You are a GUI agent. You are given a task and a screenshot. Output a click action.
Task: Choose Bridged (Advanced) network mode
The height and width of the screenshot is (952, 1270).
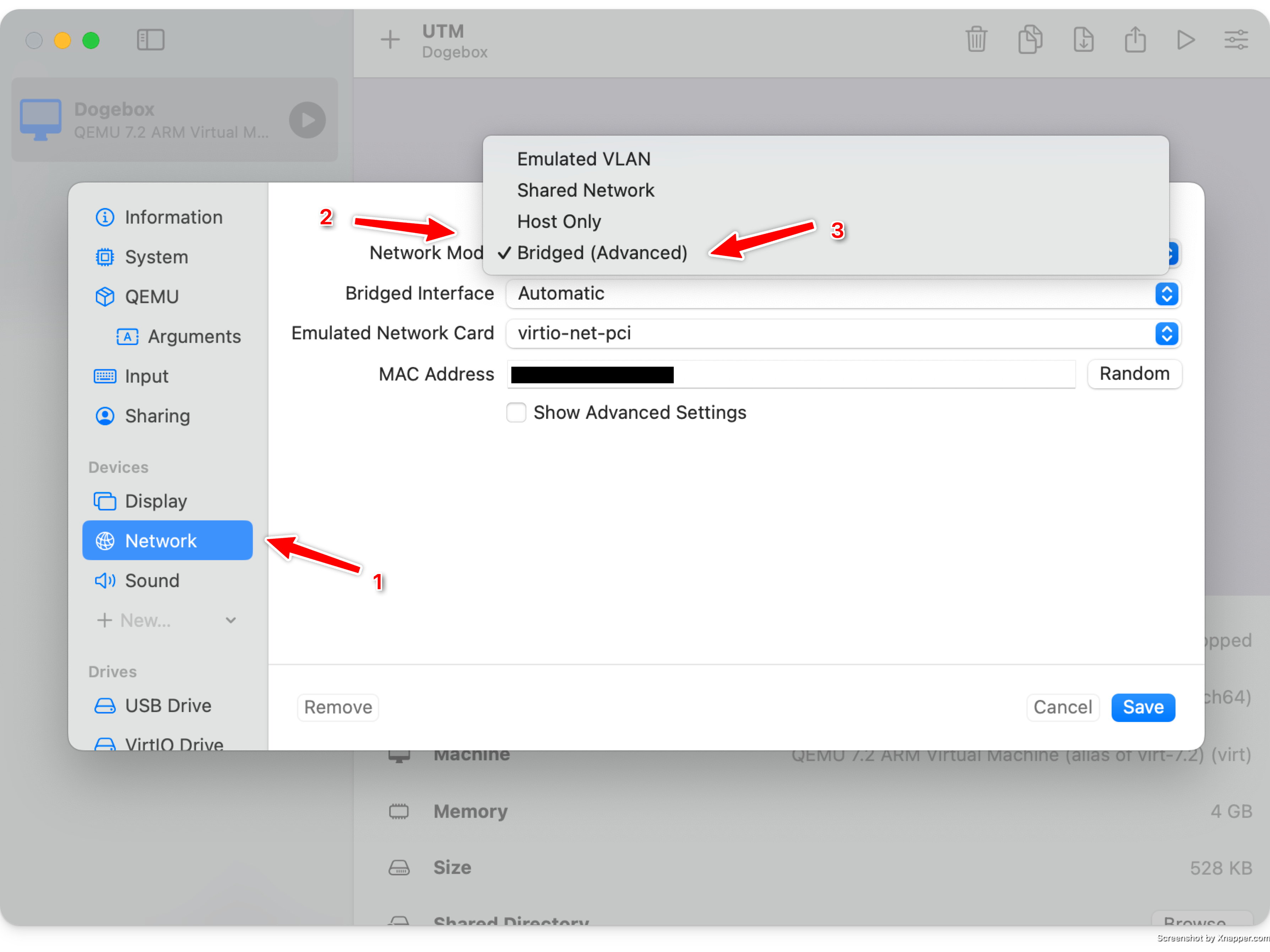click(825, 253)
